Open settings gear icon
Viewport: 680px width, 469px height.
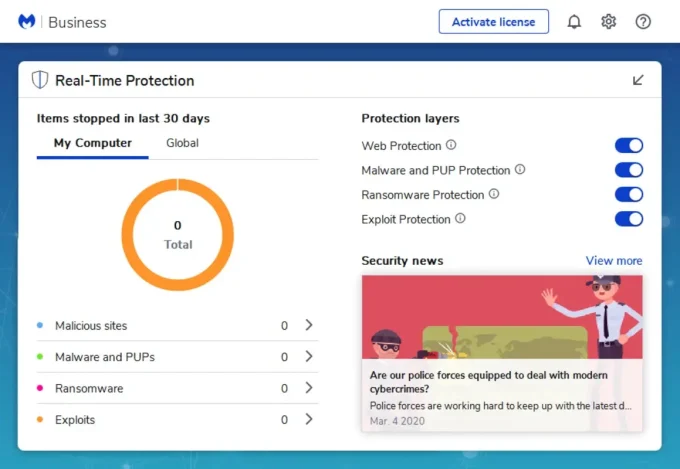point(608,22)
